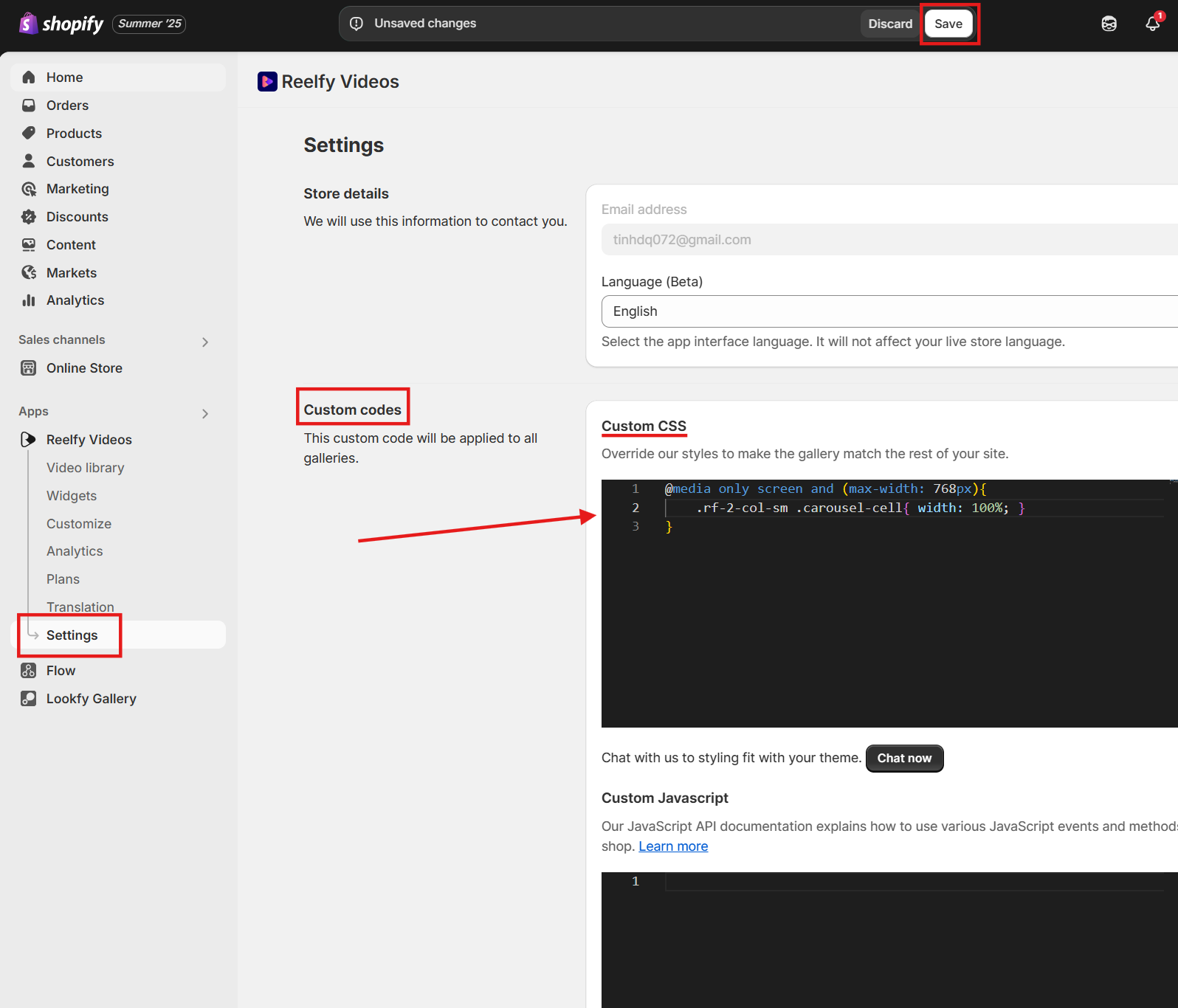Click the Customers person icon
Image resolution: width=1178 pixels, height=1008 pixels.
click(x=29, y=161)
